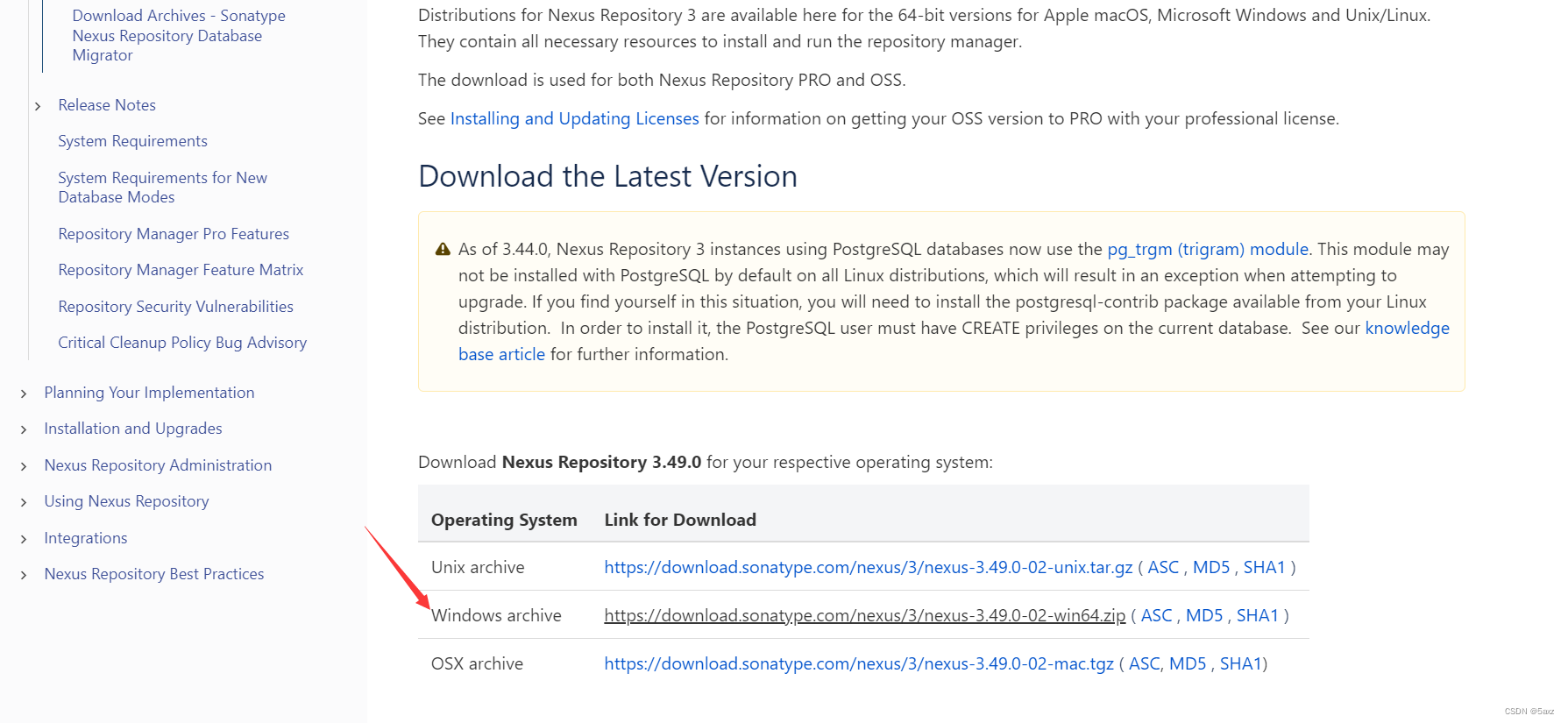Image resolution: width=1568 pixels, height=723 pixels.
Task: Go to Using Nexus Repository
Action: (126, 501)
